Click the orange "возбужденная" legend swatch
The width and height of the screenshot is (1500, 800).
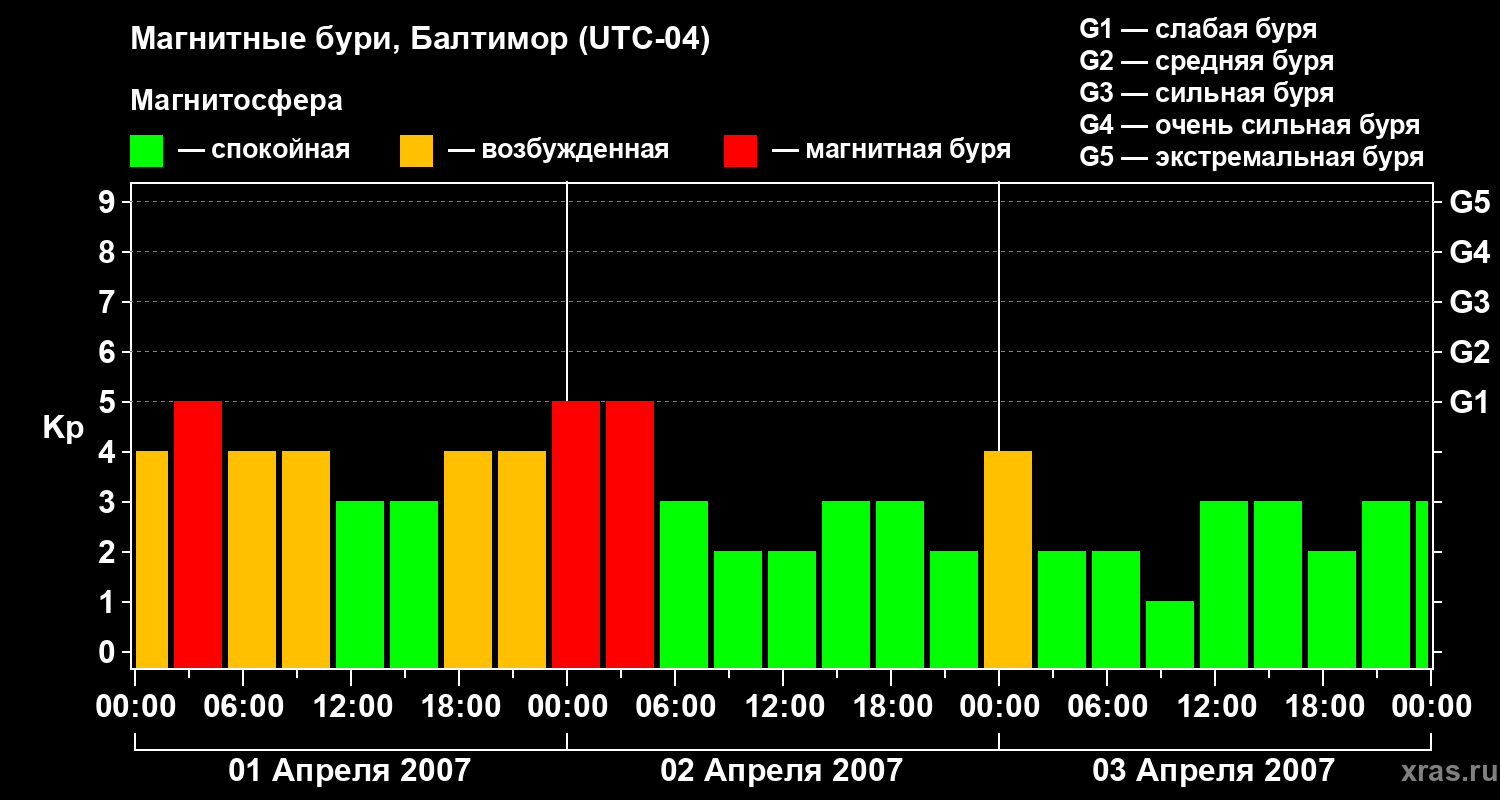click(x=416, y=151)
